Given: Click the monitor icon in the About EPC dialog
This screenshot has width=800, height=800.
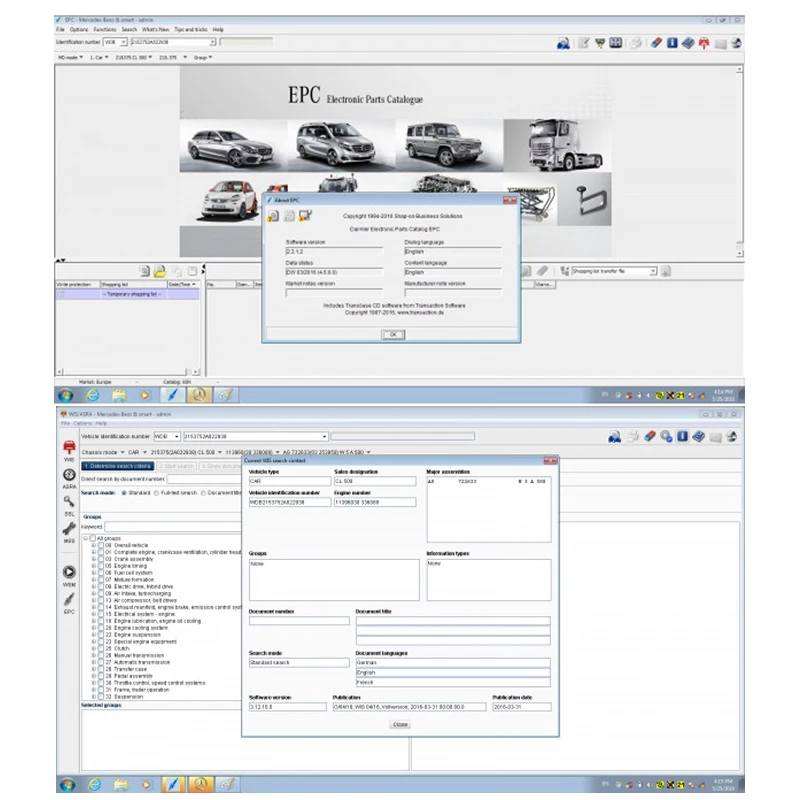Looking at the screenshot, I should 305,216.
